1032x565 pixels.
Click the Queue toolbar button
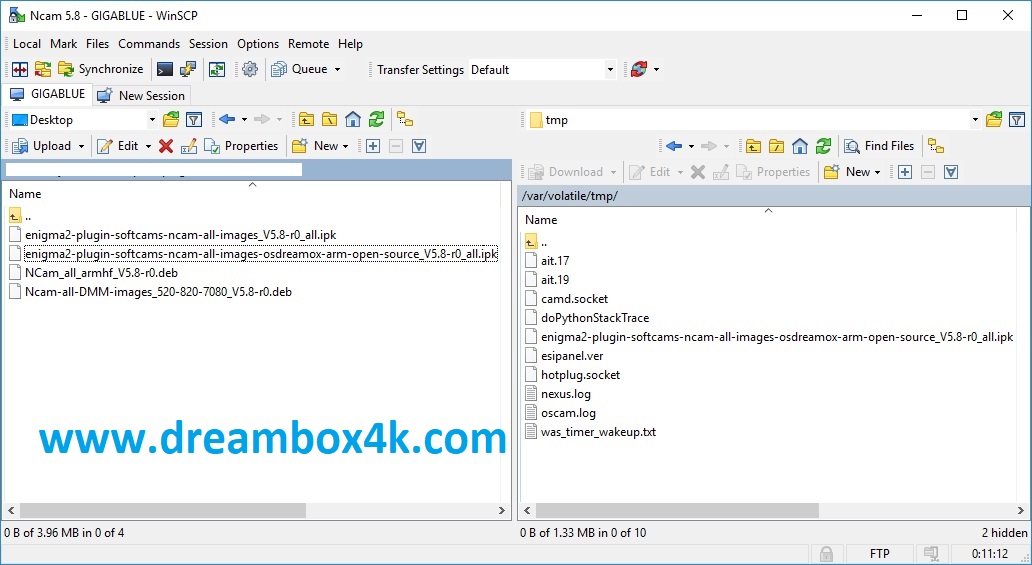(x=300, y=69)
